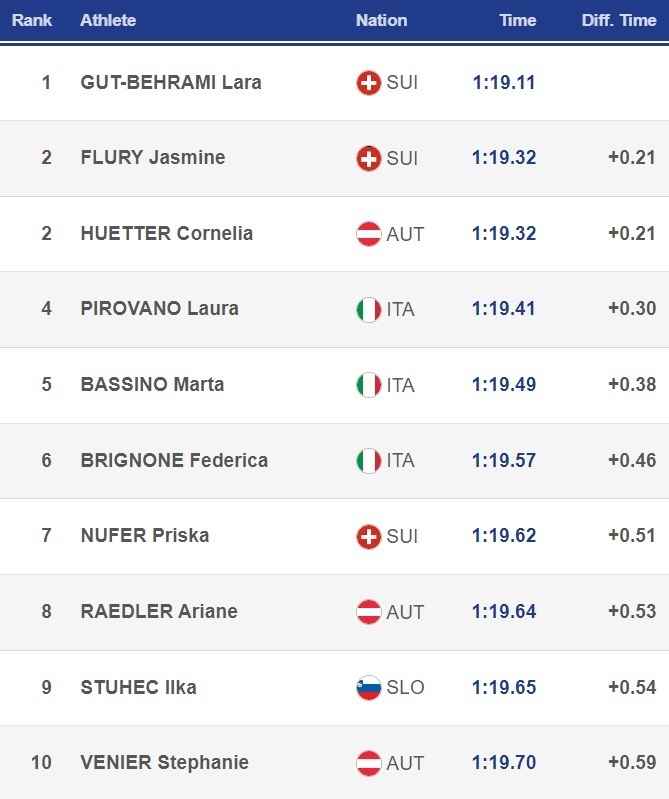Click the winning time 1:19.11
This screenshot has width=669, height=799.
tap(504, 82)
